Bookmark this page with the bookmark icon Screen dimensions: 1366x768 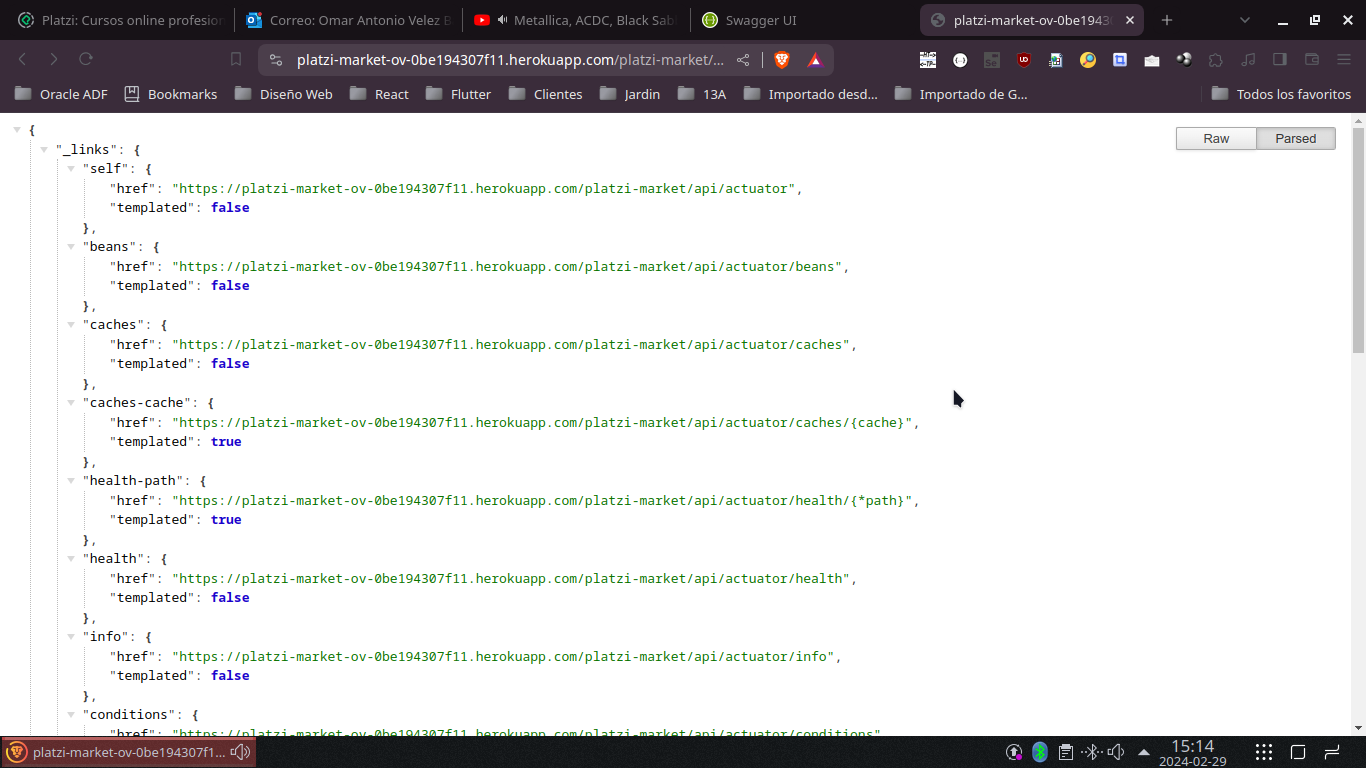point(236,60)
